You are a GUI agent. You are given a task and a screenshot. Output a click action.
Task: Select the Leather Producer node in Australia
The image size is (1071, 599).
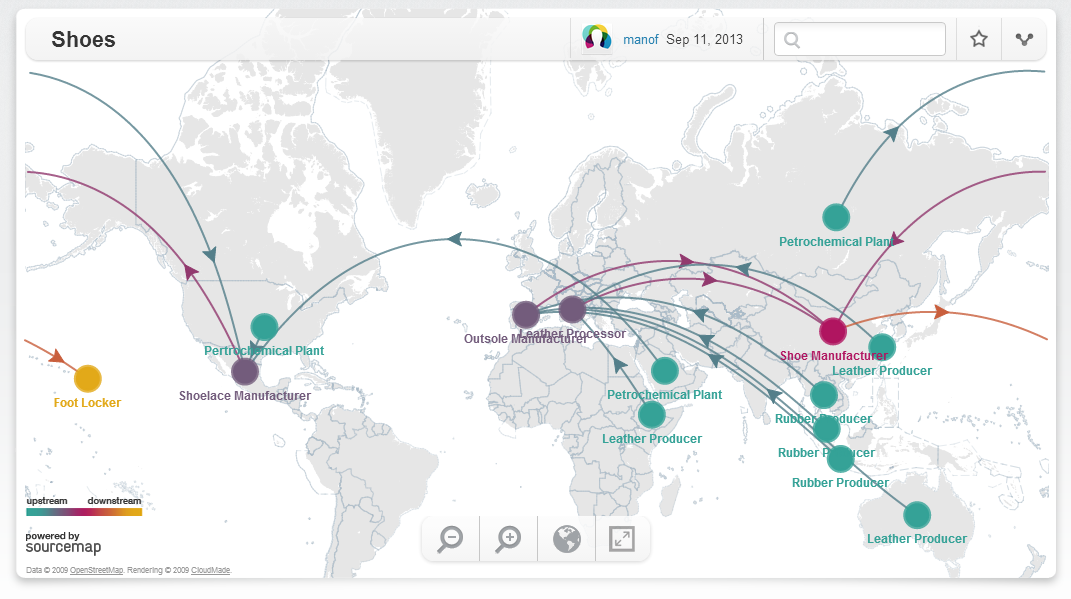[x=917, y=515]
